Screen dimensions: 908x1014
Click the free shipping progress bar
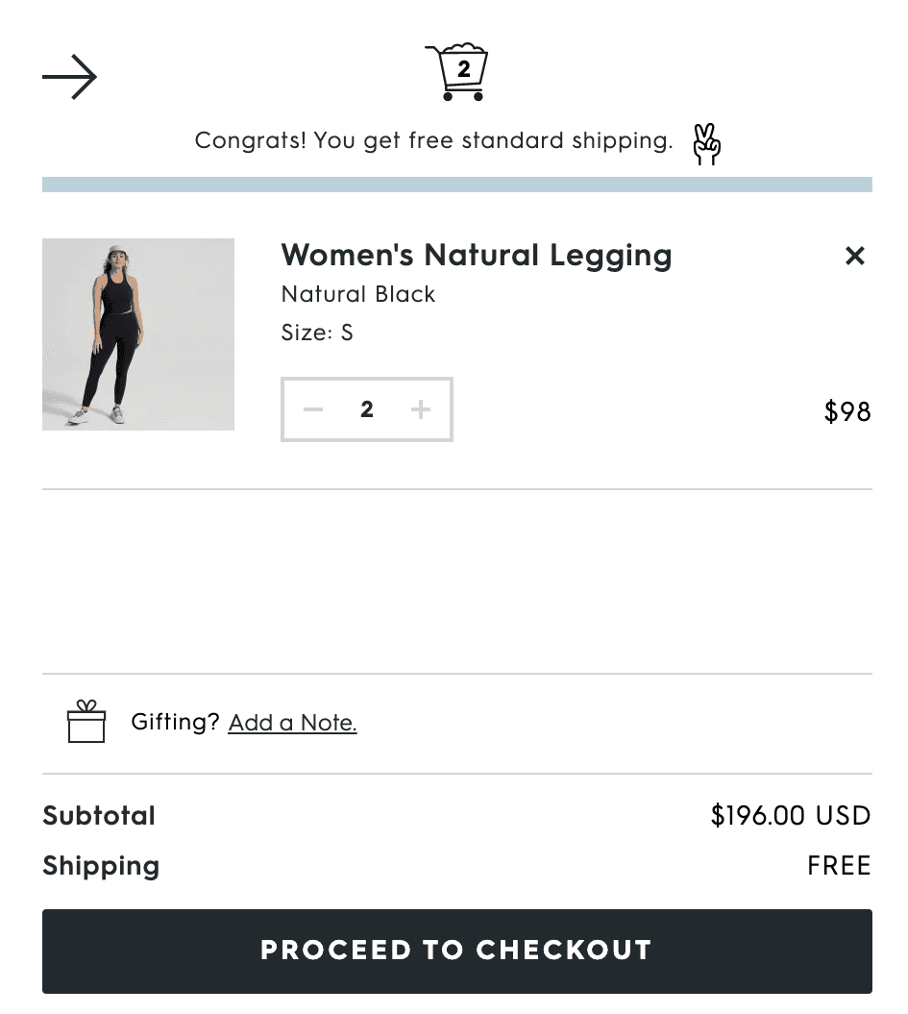(x=457, y=184)
